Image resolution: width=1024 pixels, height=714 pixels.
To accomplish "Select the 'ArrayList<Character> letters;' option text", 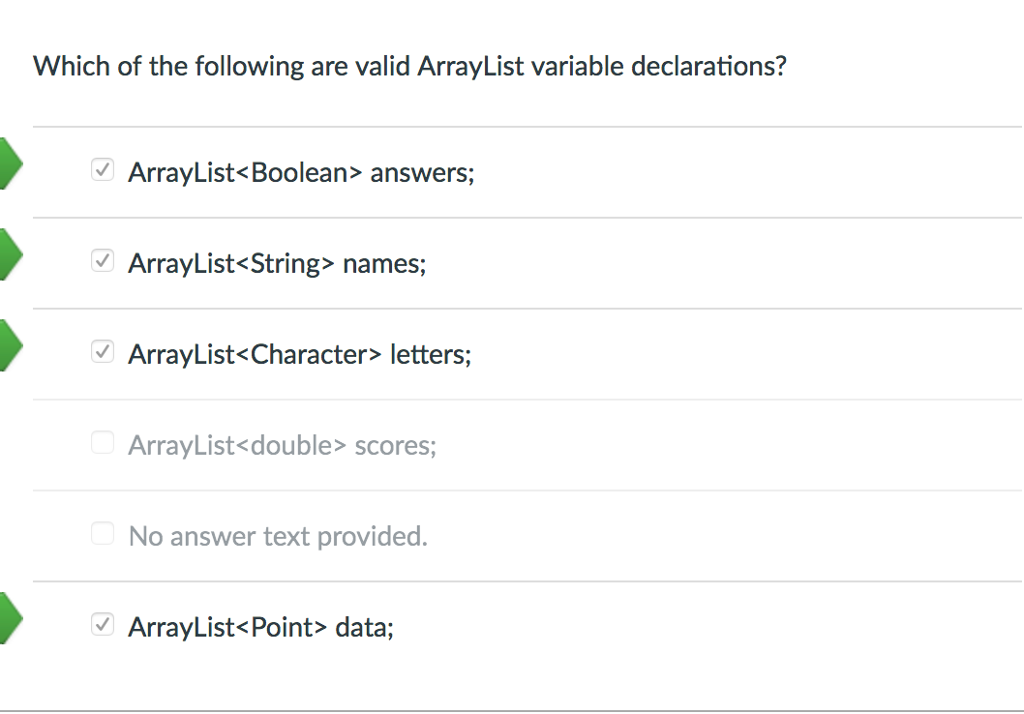I will click(x=300, y=355).
